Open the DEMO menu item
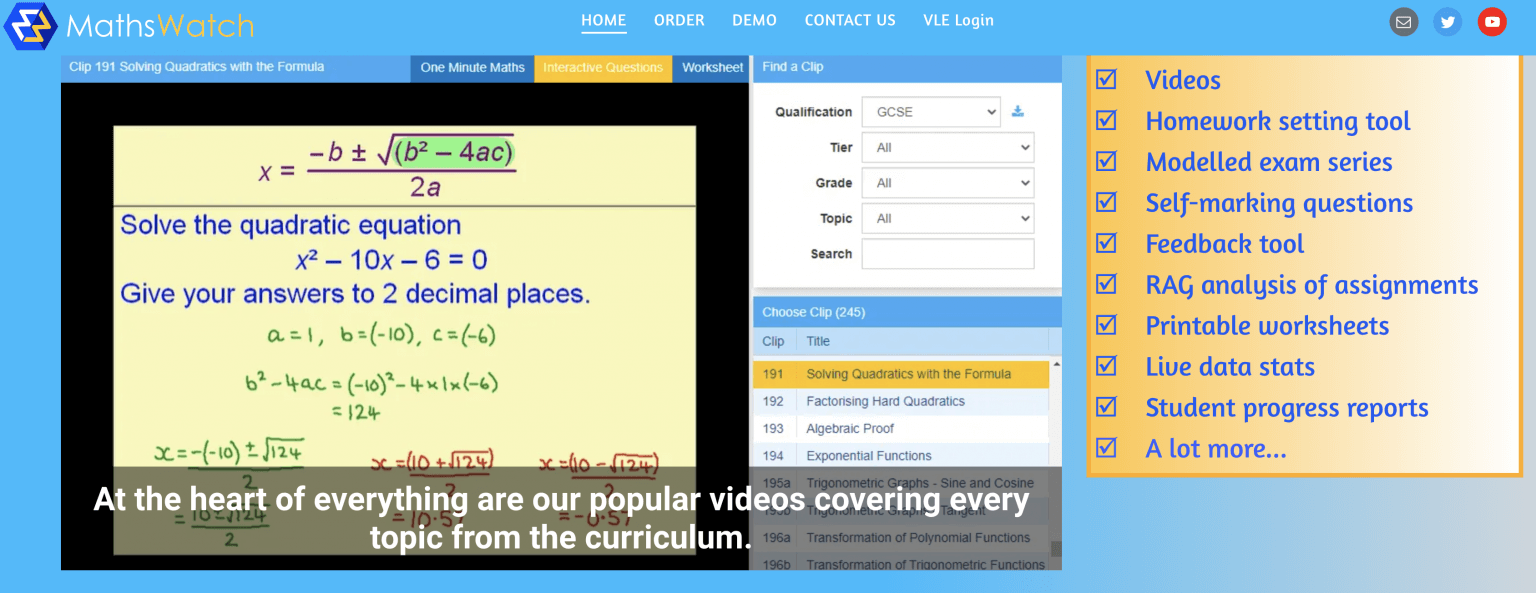Viewport: 1536px width, 593px height. click(x=754, y=20)
